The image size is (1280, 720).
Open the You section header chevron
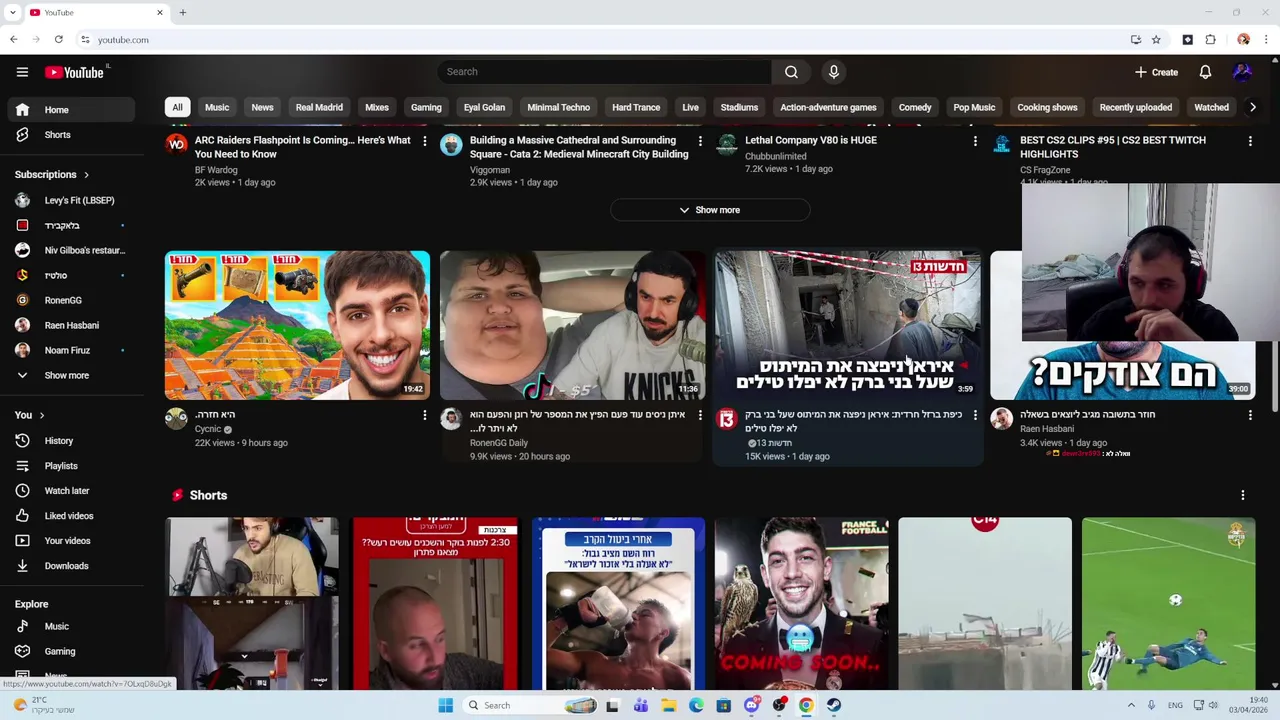(41, 415)
